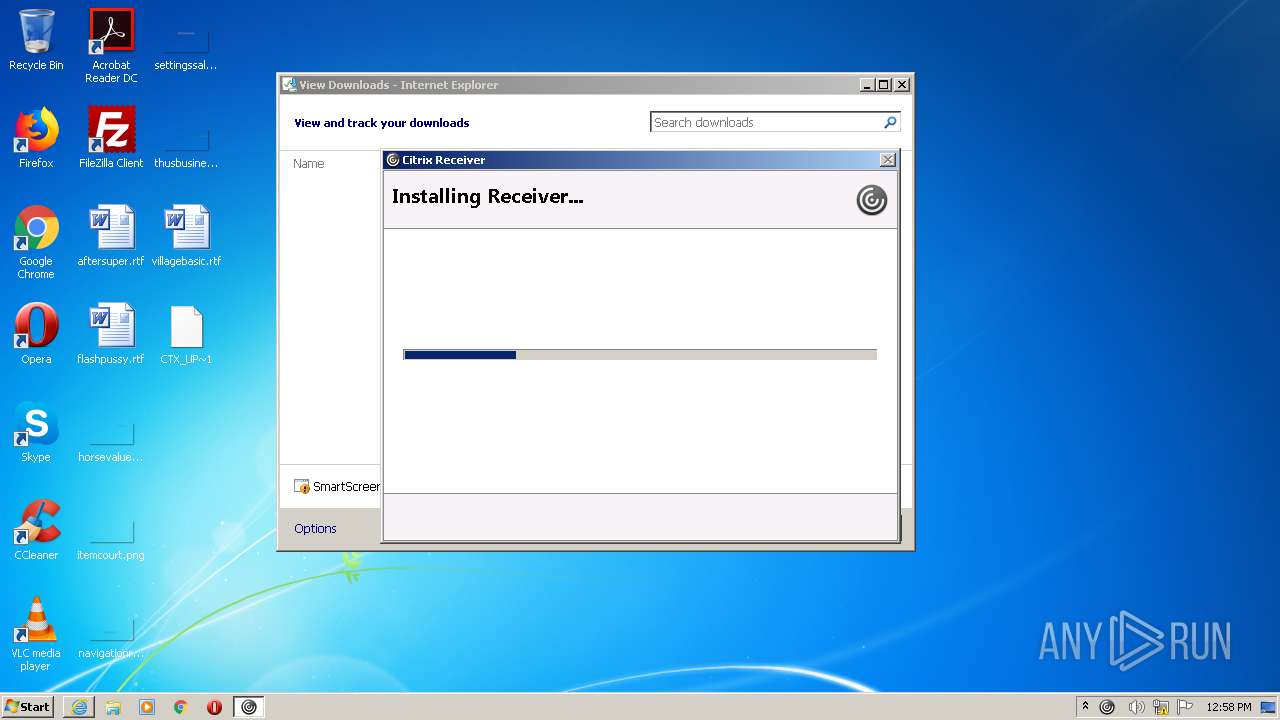Open the Skype desktop shortcut
This screenshot has height=720, width=1280.
coord(36,432)
